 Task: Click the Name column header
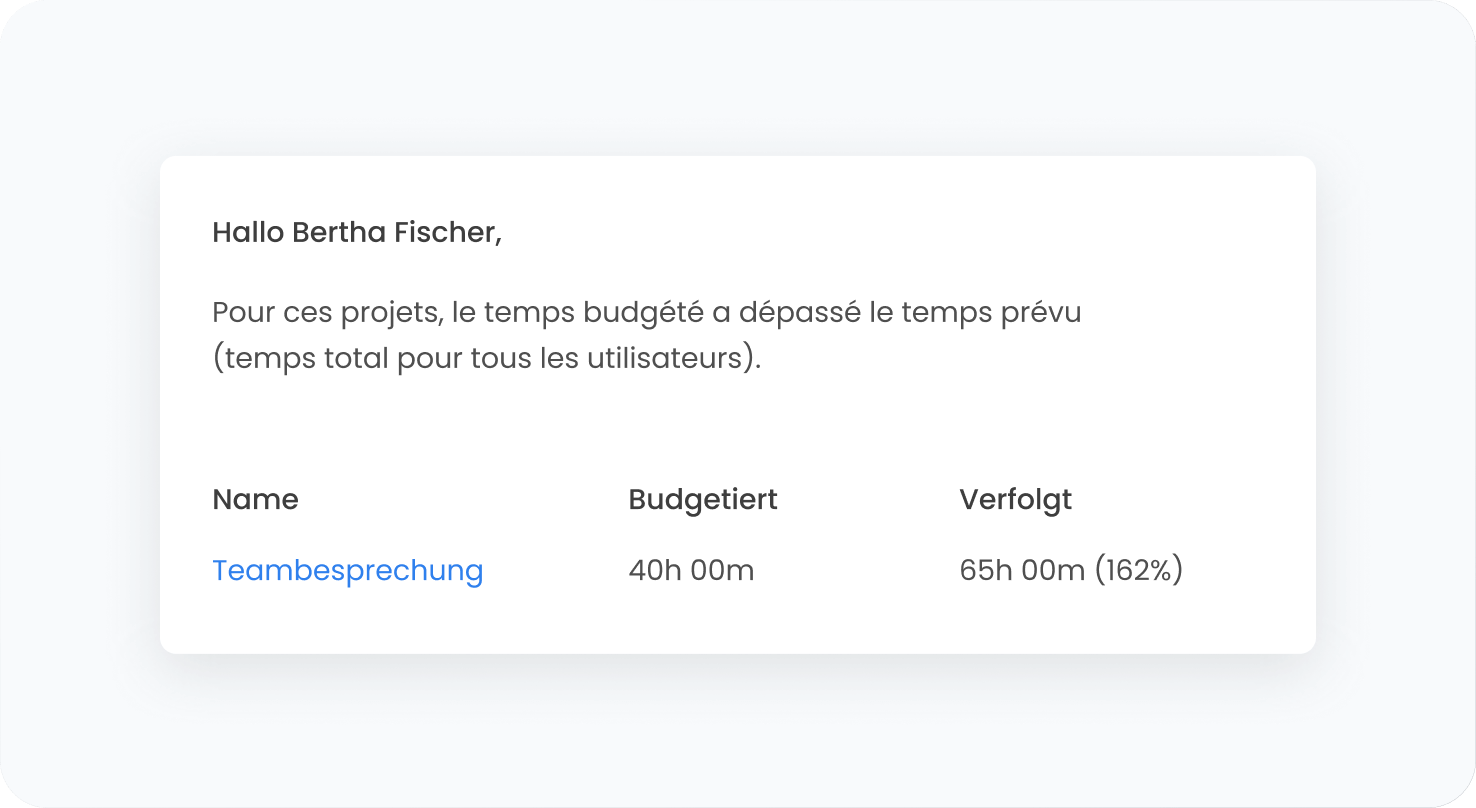point(255,500)
